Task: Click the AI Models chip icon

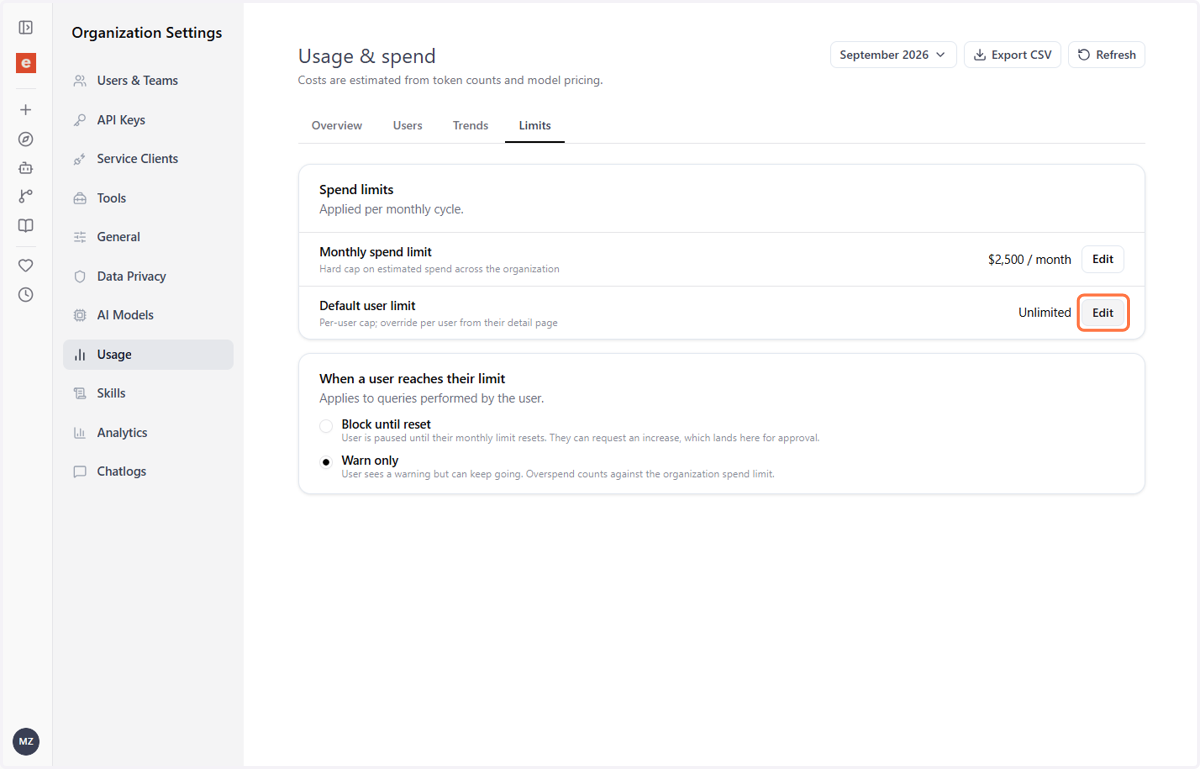Action: [x=80, y=315]
